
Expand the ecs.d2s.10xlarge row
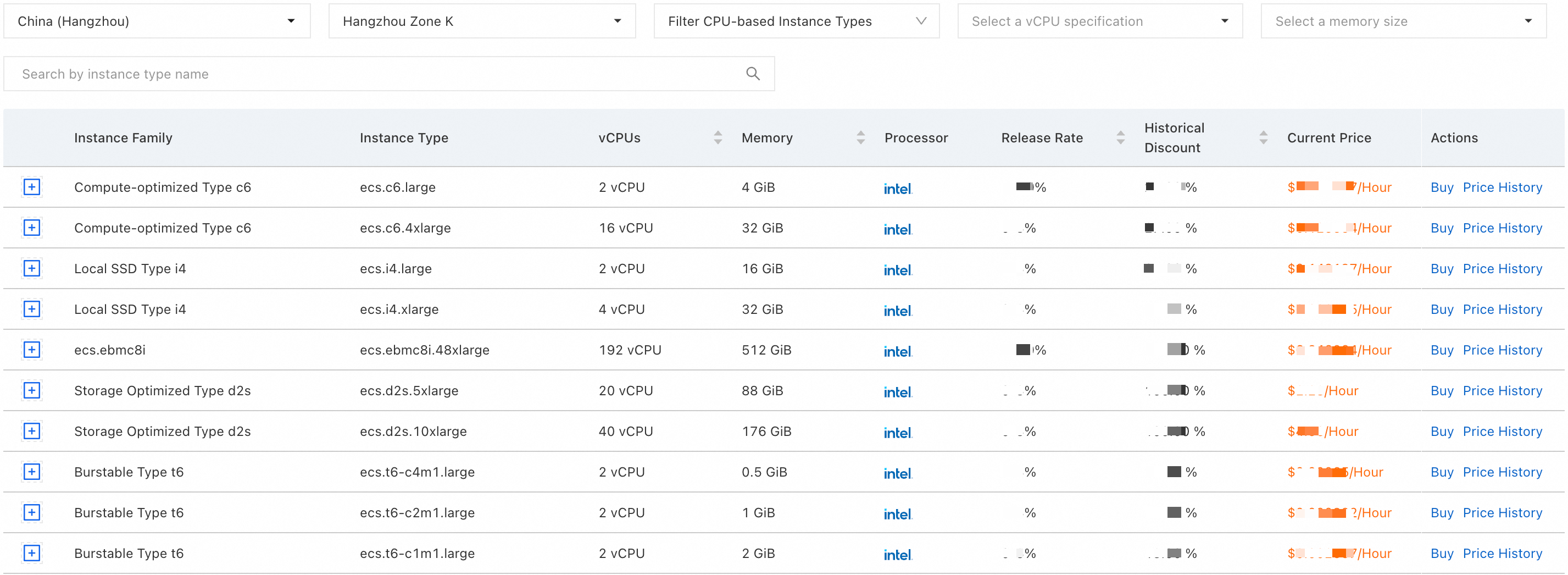[32, 431]
